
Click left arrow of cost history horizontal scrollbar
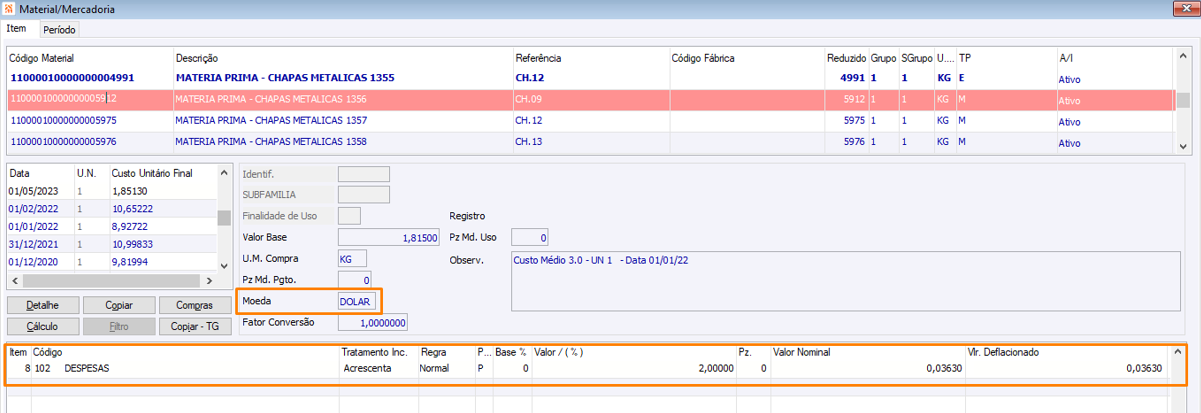(13, 281)
